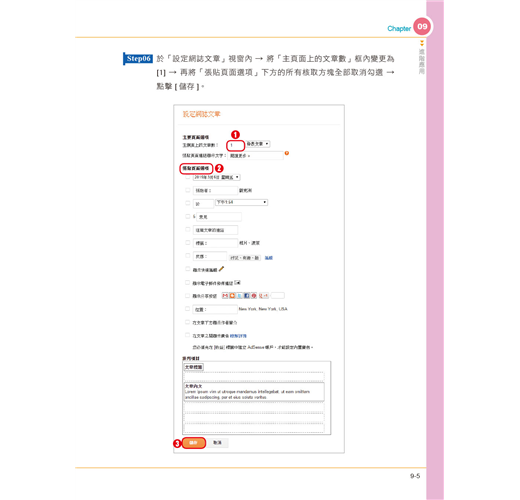The height and width of the screenshot is (500, 520).
Task: Click the Twitter share icon
Action: pyautogui.click(x=239, y=296)
